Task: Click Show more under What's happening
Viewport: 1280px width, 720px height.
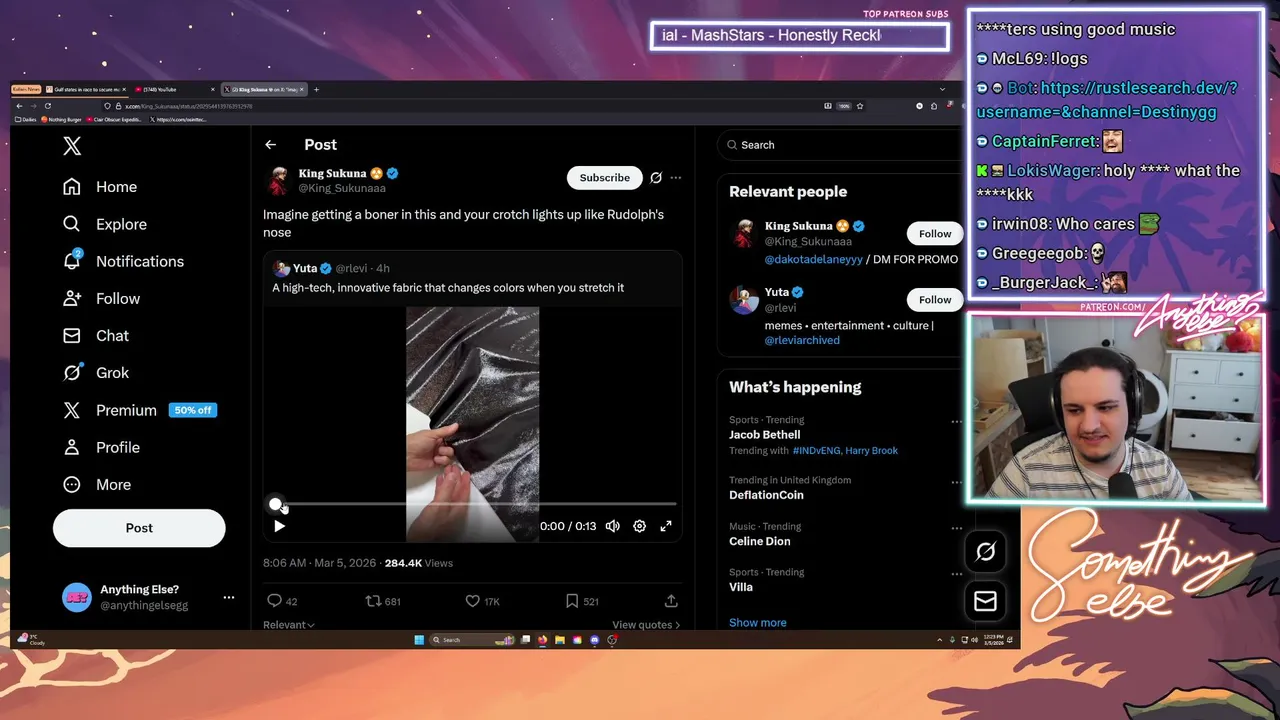Action: point(758,623)
